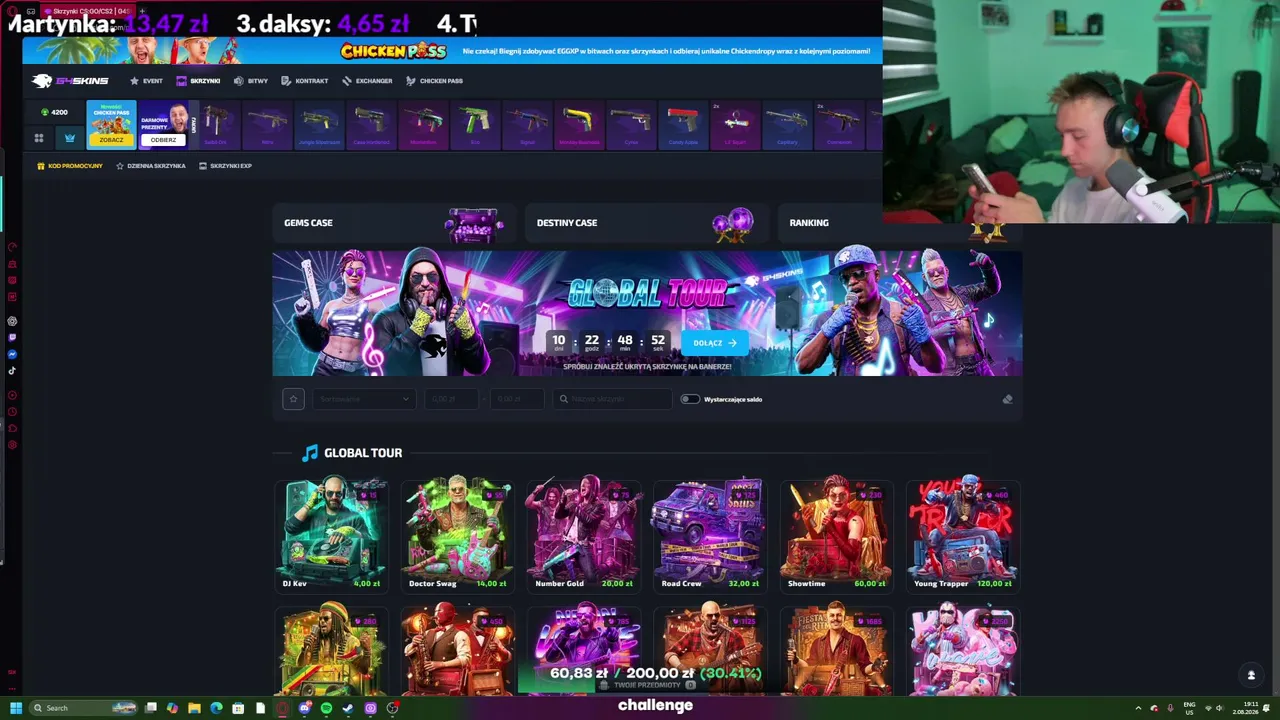Show hidden system tray icons

click(1138, 708)
